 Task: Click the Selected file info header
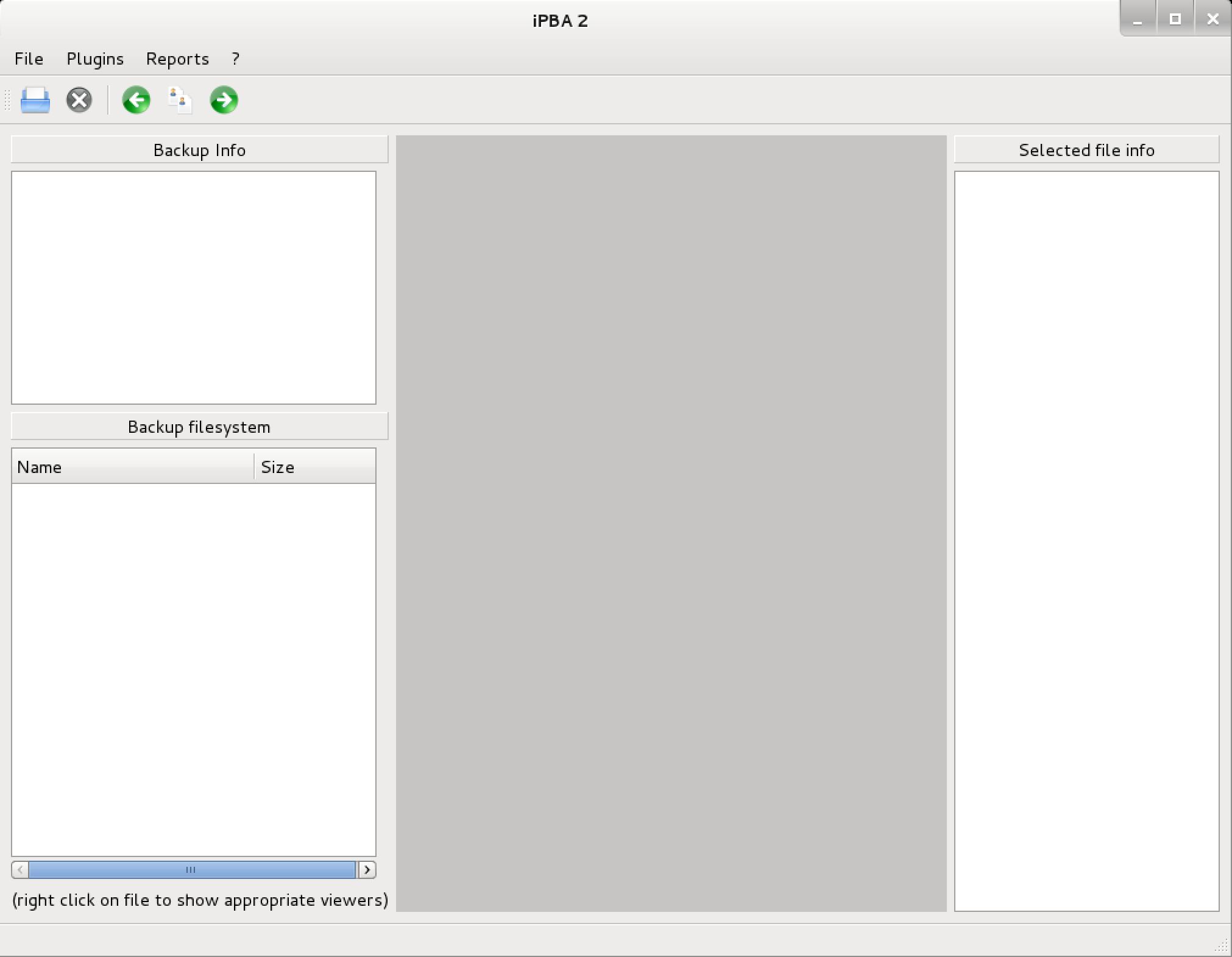(x=1086, y=150)
